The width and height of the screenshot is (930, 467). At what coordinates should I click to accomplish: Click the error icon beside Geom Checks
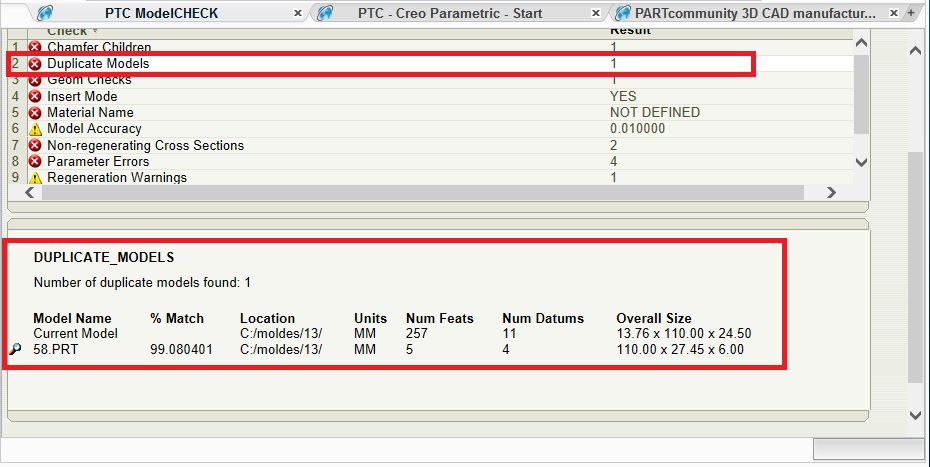tap(35, 80)
